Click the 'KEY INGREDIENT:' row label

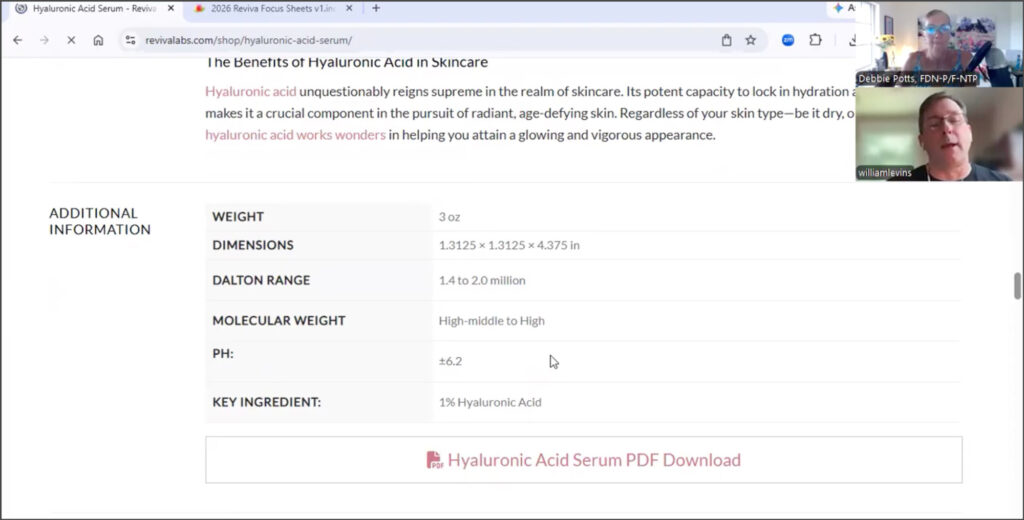click(x=266, y=402)
